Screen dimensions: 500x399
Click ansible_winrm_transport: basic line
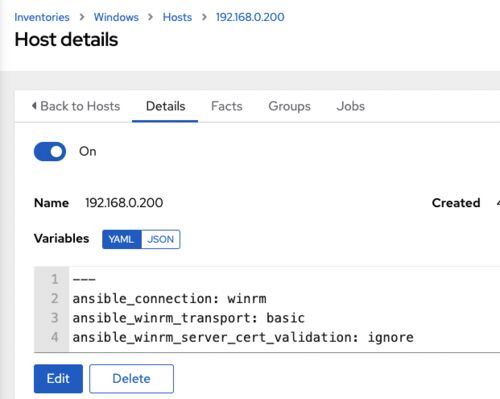[189, 318]
